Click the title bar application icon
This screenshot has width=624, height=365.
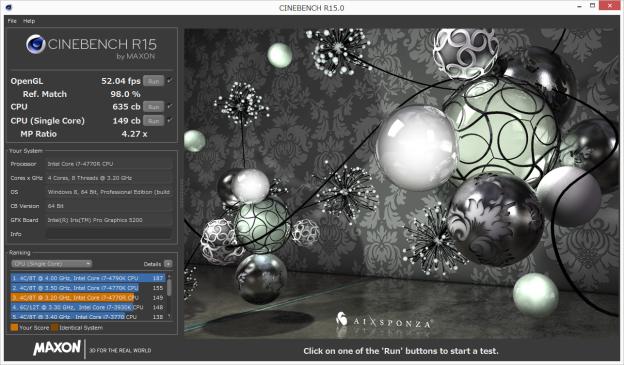[9, 7]
